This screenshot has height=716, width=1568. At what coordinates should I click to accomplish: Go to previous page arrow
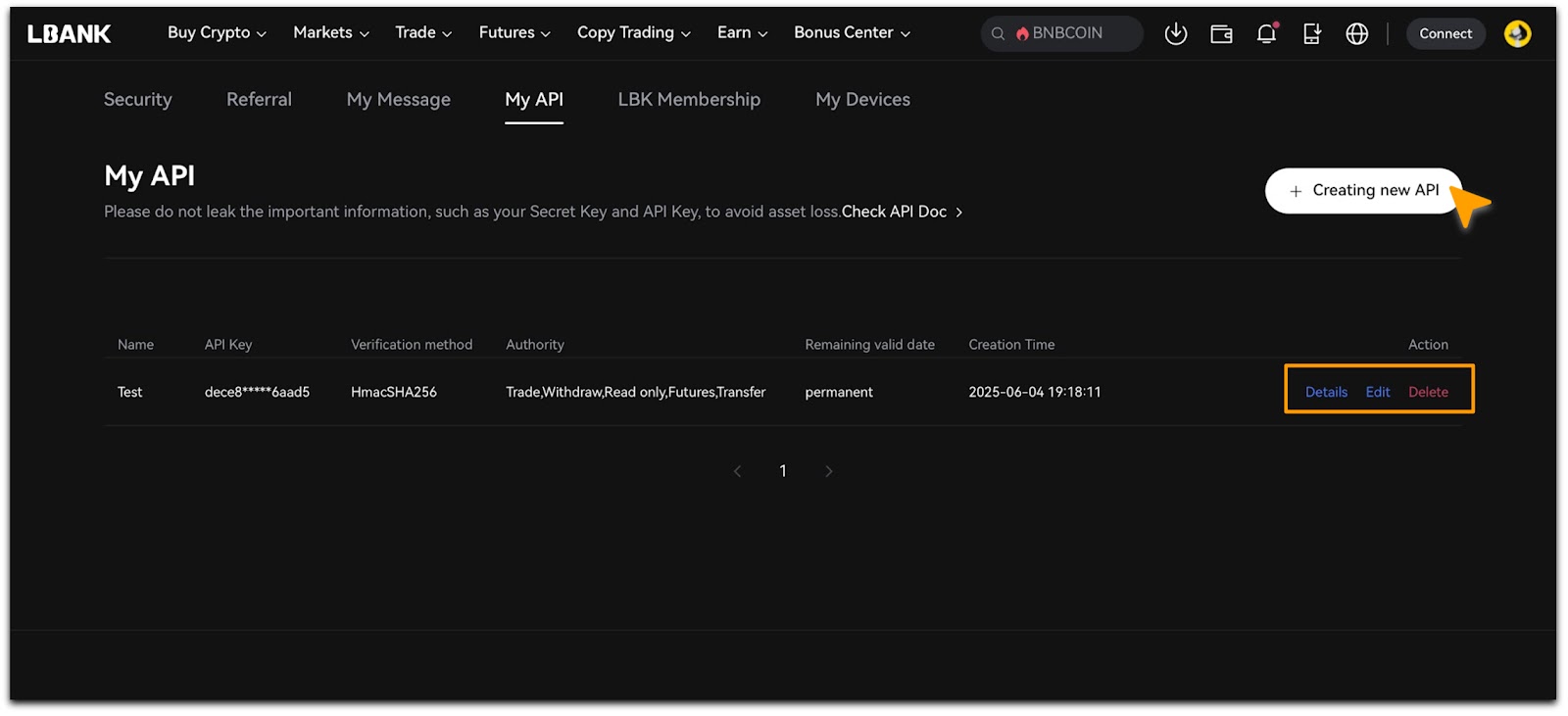tap(738, 471)
